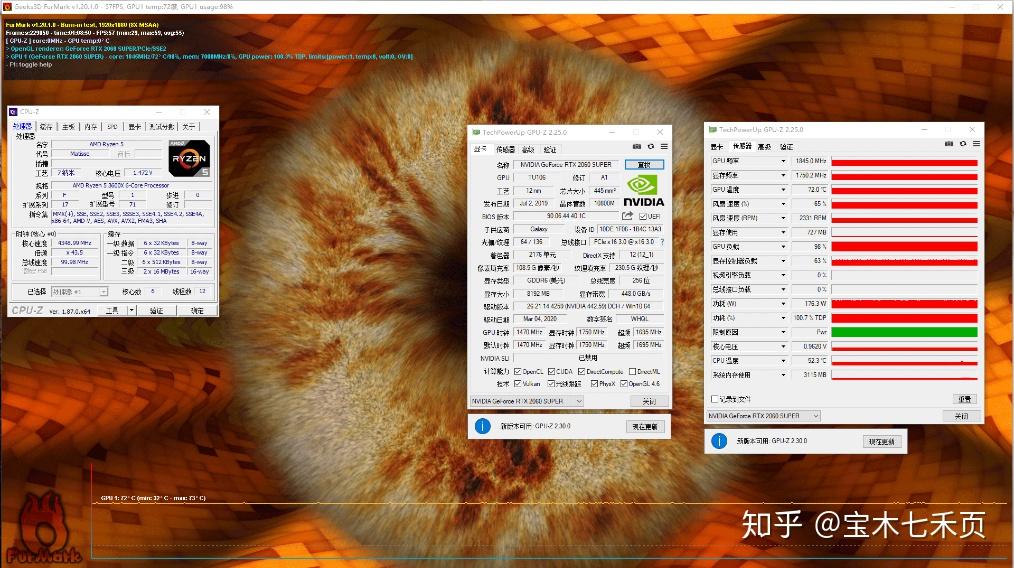Click BIOS share/export arrow icon
This screenshot has width=1014, height=568.
click(627, 216)
